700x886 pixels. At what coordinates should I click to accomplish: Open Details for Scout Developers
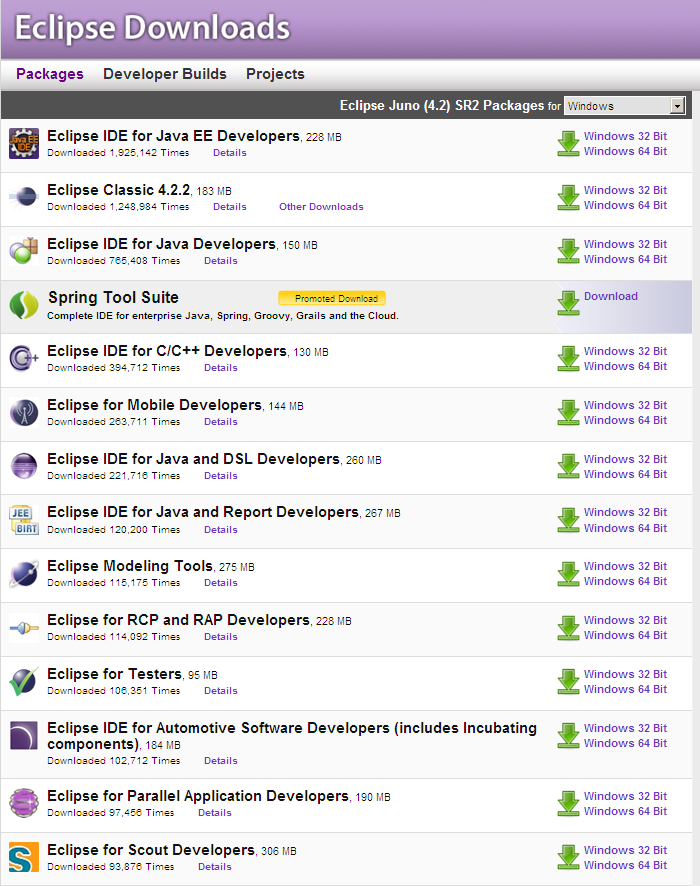coord(215,867)
